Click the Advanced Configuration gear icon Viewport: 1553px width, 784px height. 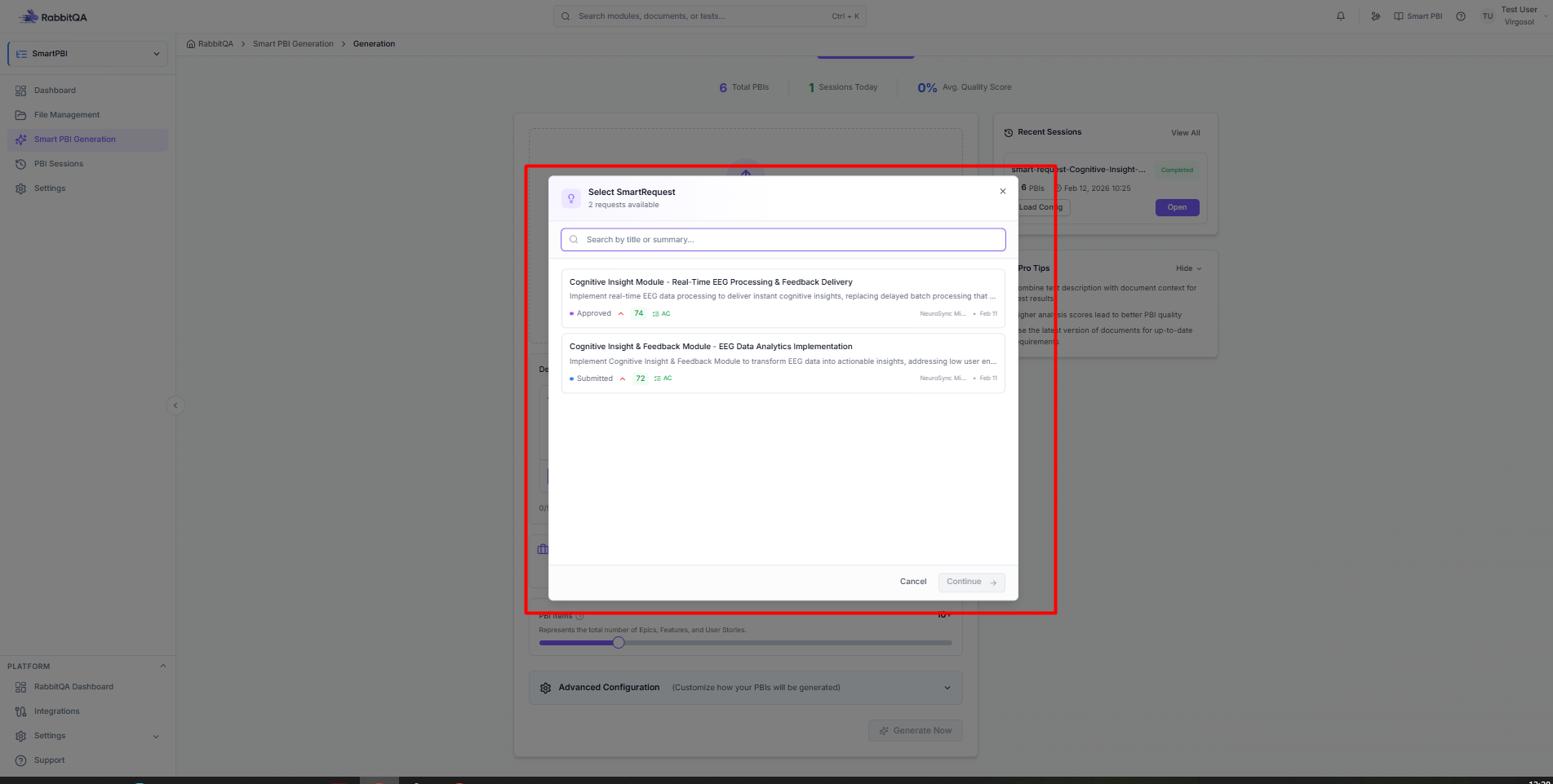pyautogui.click(x=546, y=688)
